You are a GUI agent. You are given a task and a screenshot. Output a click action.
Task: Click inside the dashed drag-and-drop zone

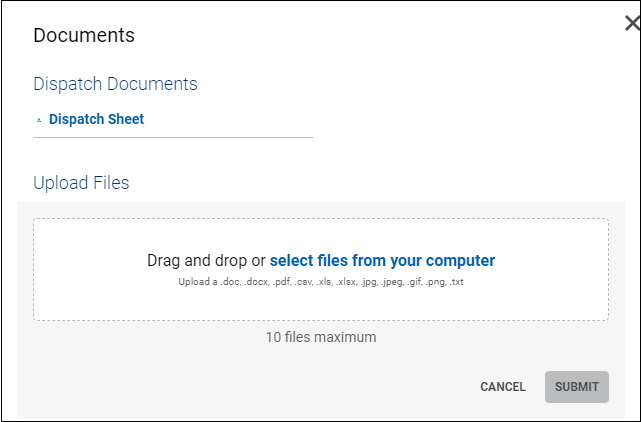320,300
